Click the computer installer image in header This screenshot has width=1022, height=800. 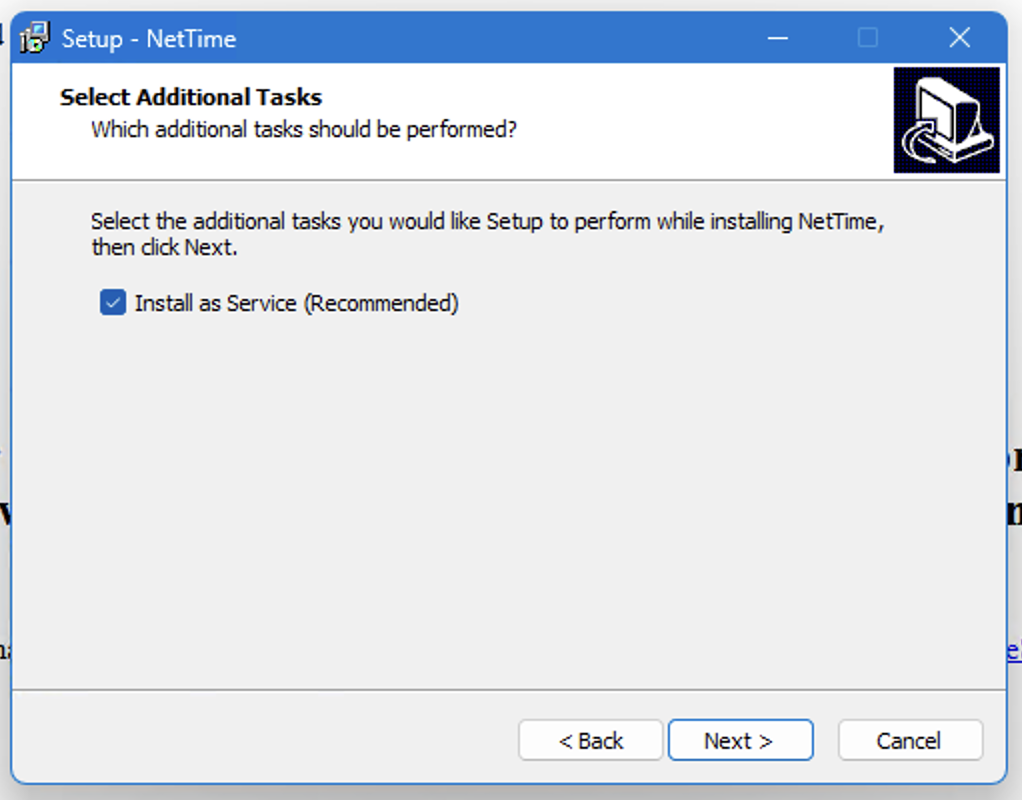[946, 120]
